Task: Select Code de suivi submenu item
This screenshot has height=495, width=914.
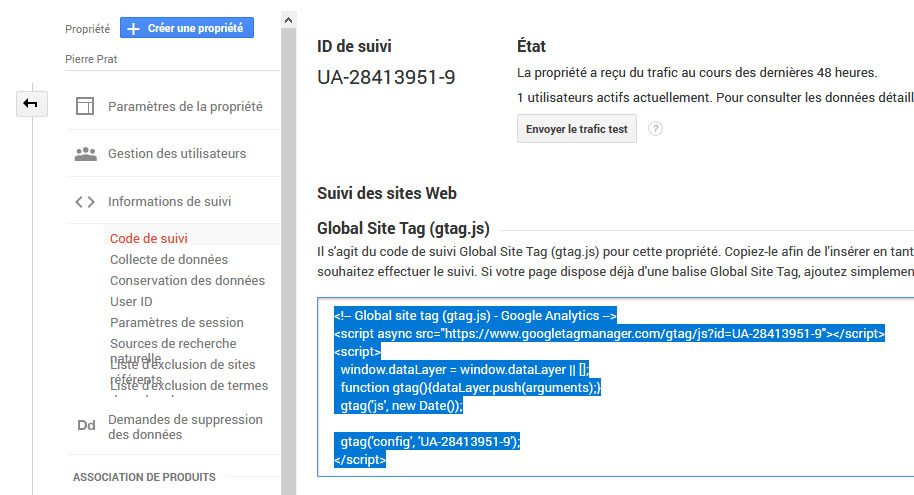Action: point(149,238)
